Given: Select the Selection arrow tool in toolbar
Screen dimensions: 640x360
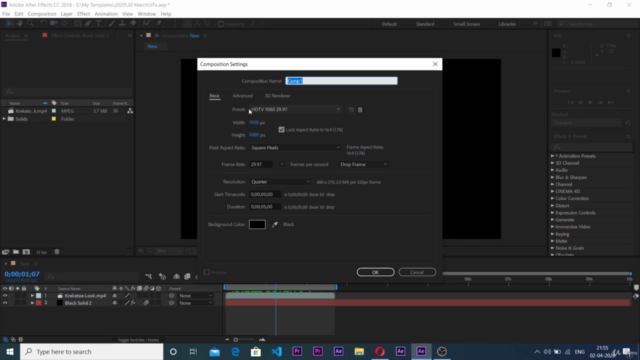Looking at the screenshot, I should click(9, 24).
